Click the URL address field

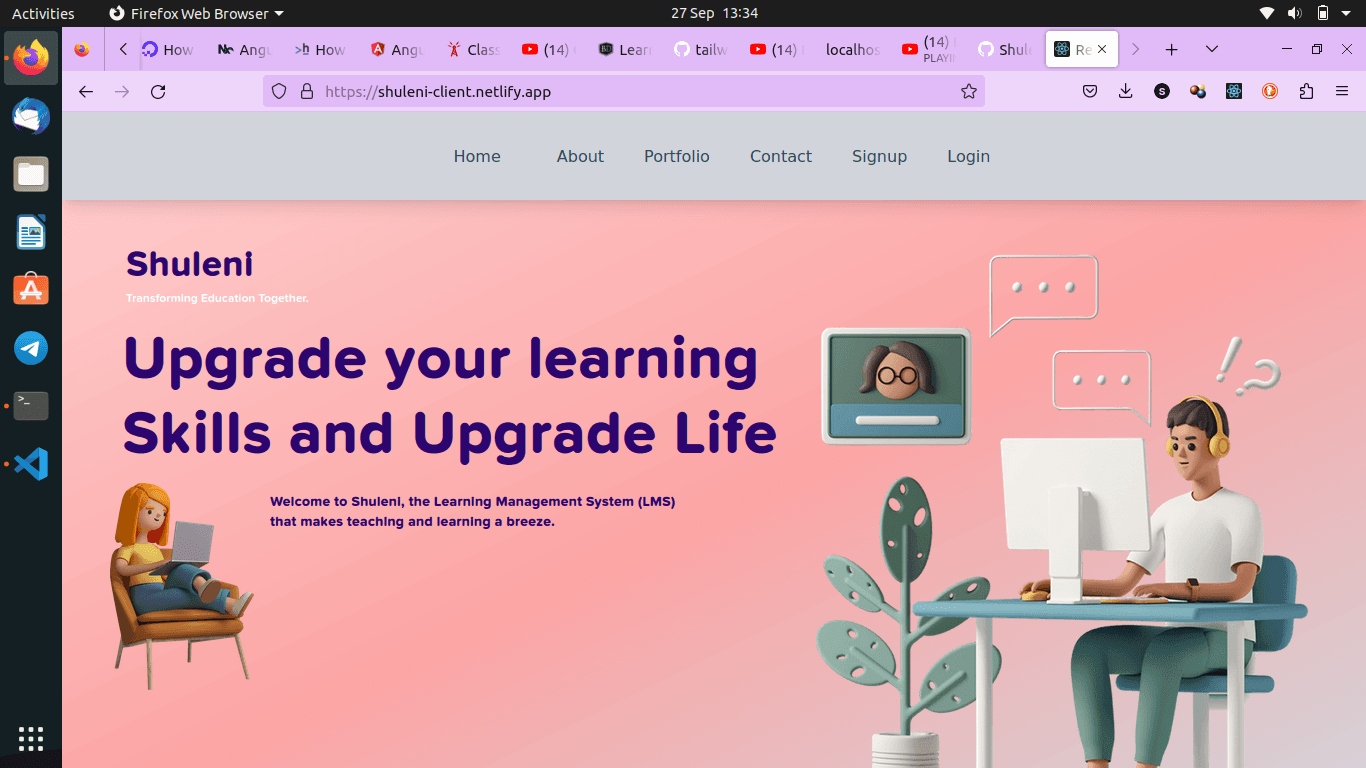[630, 92]
